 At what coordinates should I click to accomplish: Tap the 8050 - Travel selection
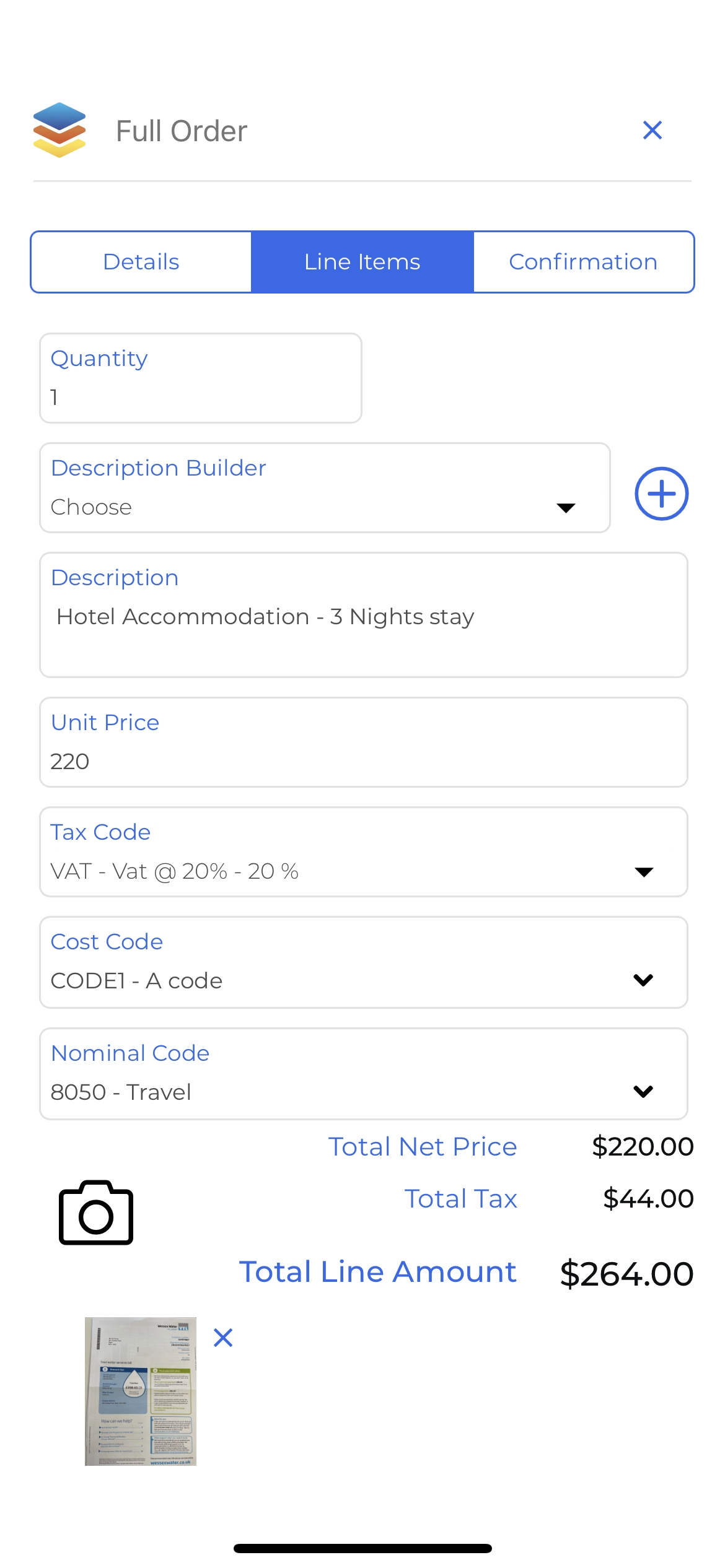(x=121, y=1092)
